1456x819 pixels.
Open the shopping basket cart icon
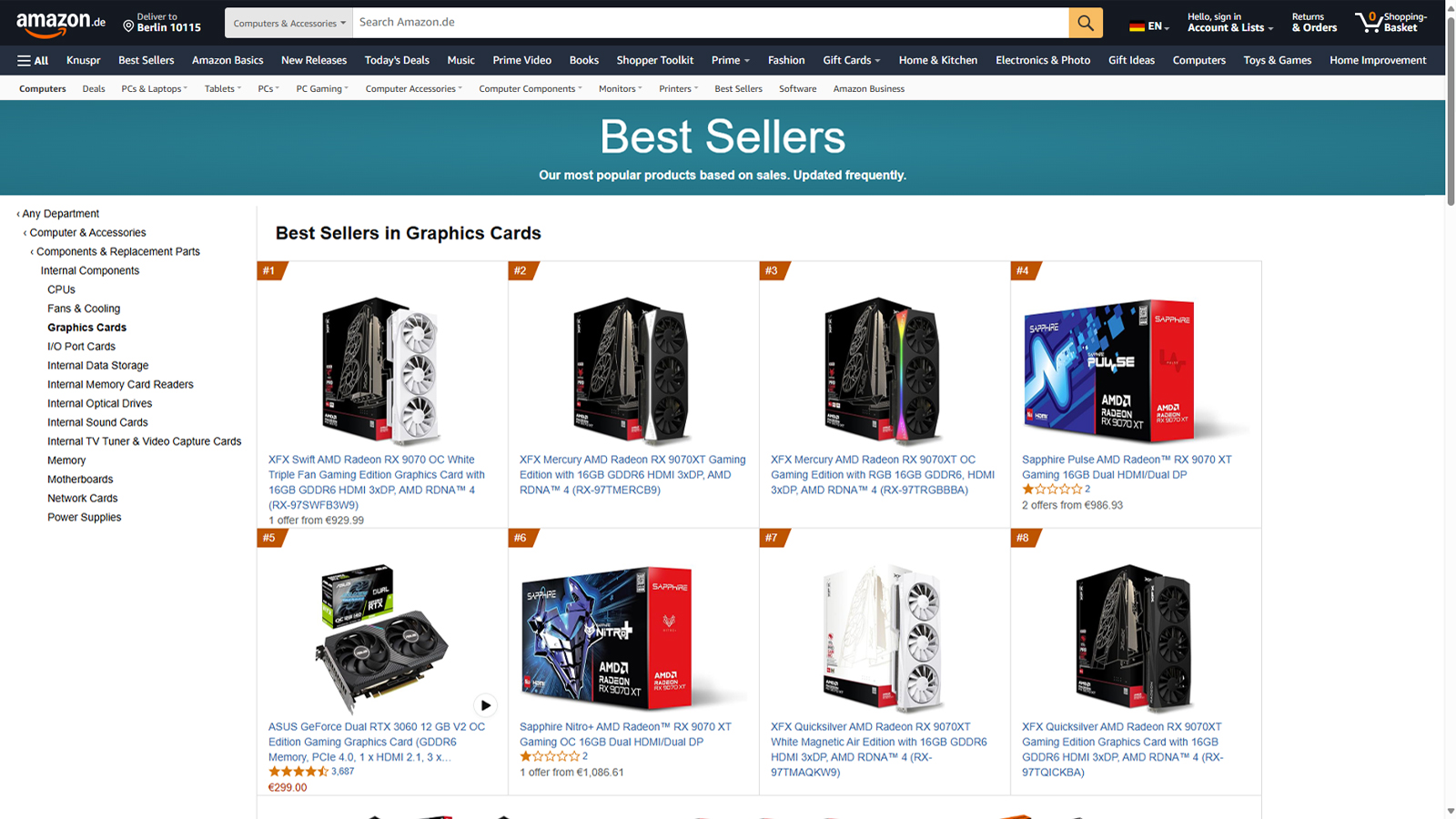coord(1369,22)
